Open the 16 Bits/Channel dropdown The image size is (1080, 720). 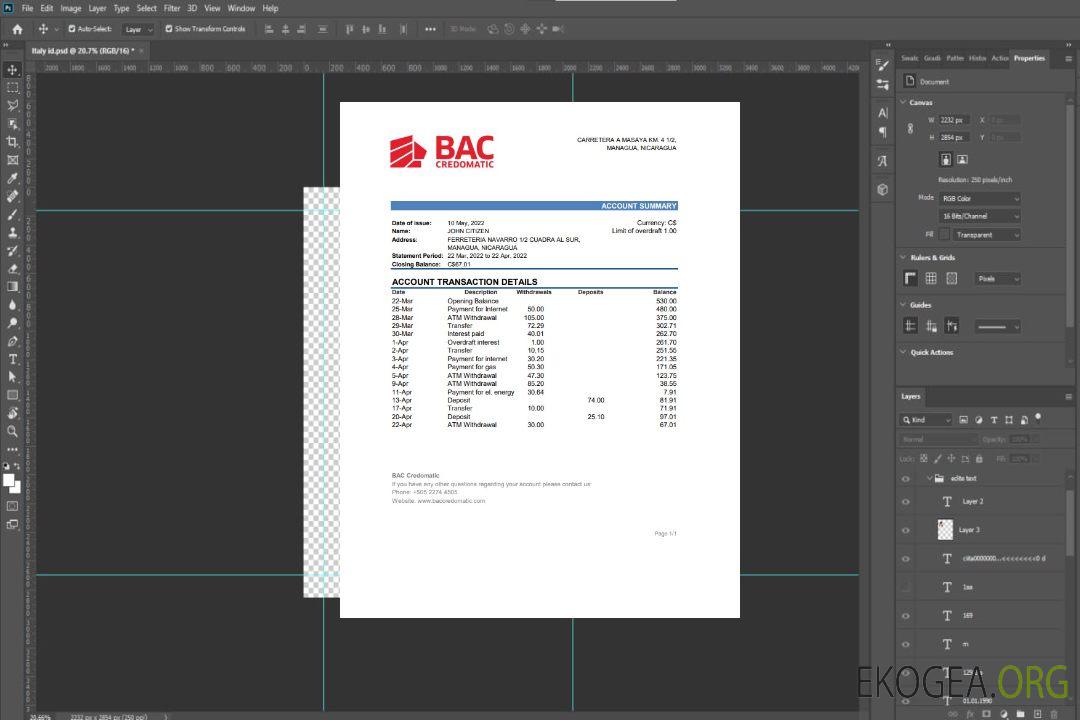coord(979,216)
